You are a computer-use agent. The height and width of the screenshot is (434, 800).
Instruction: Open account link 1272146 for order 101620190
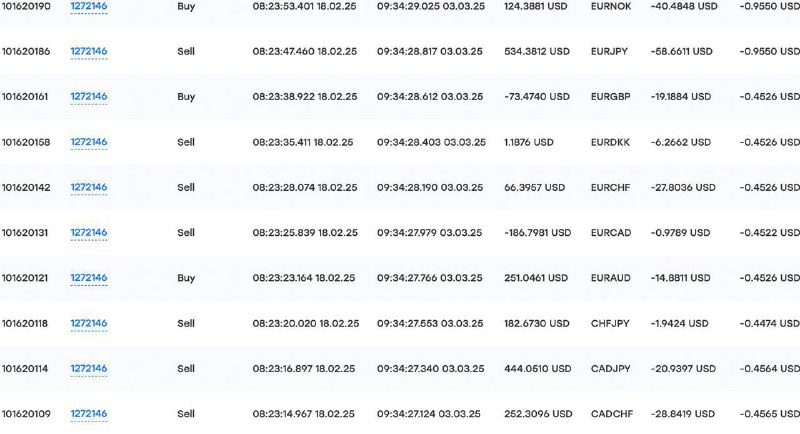click(89, 6)
